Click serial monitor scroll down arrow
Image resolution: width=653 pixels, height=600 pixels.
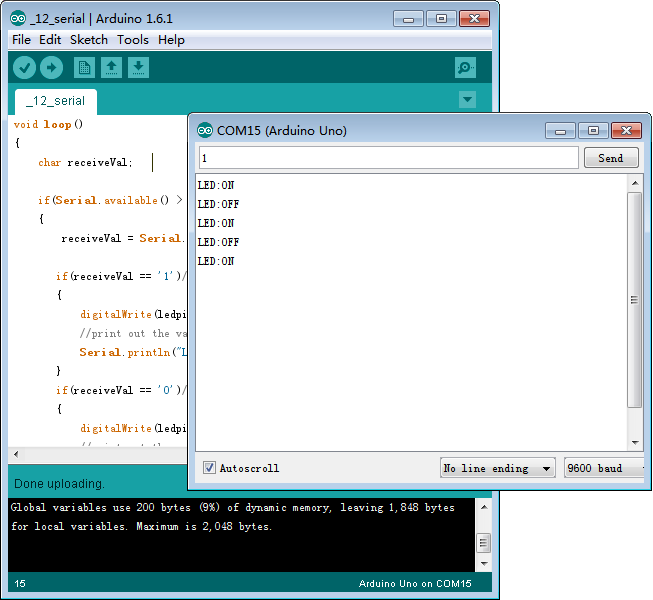[x=635, y=443]
